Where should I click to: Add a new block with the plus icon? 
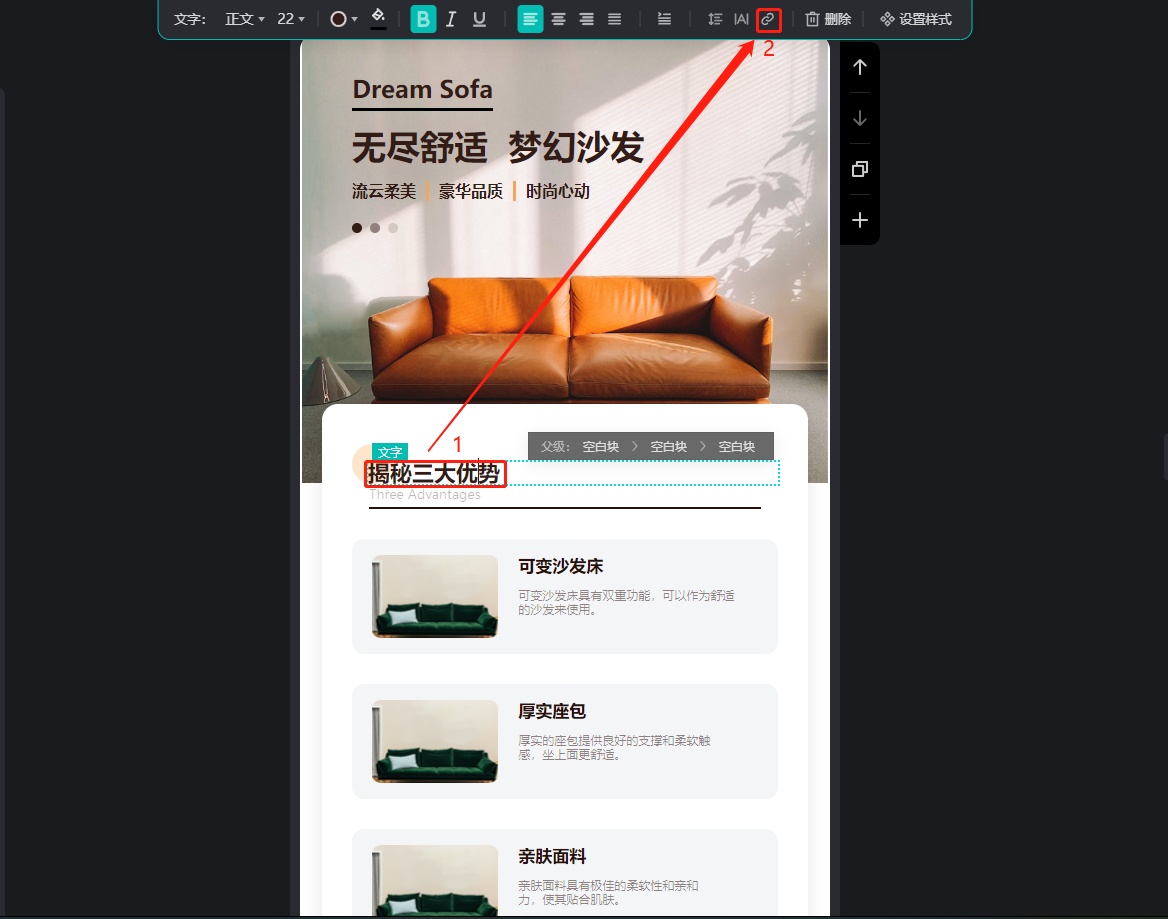pos(860,220)
